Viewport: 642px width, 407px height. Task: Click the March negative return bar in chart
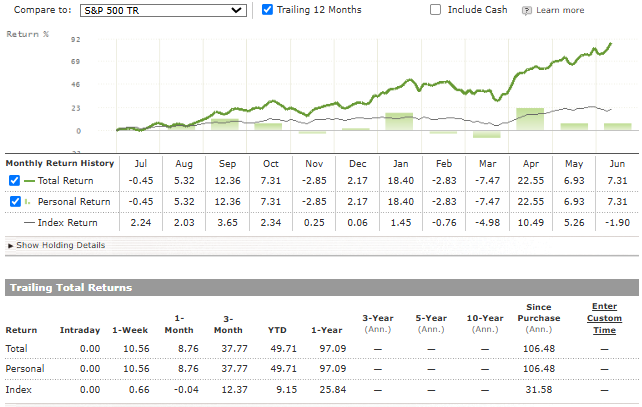(x=486, y=135)
